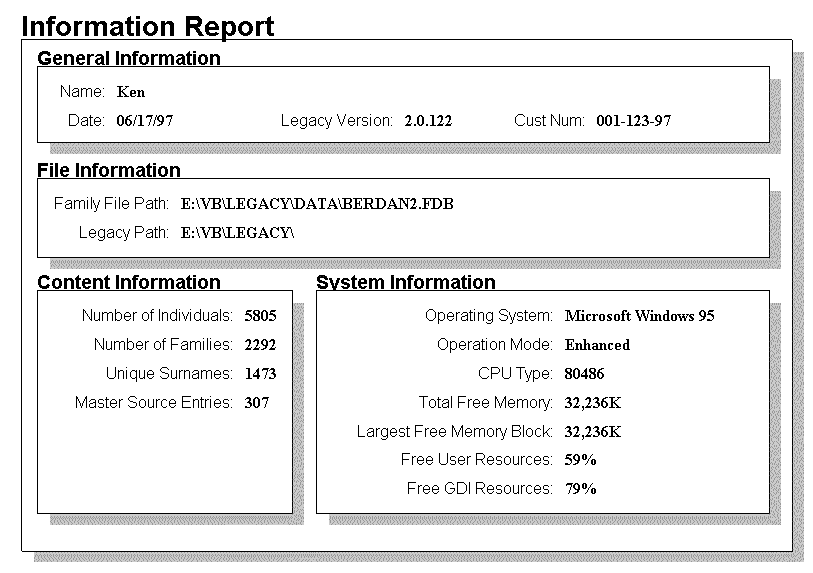Screen dimensions: 813x573
Task: Click the Number of Individuals: label
Action: tap(157, 315)
